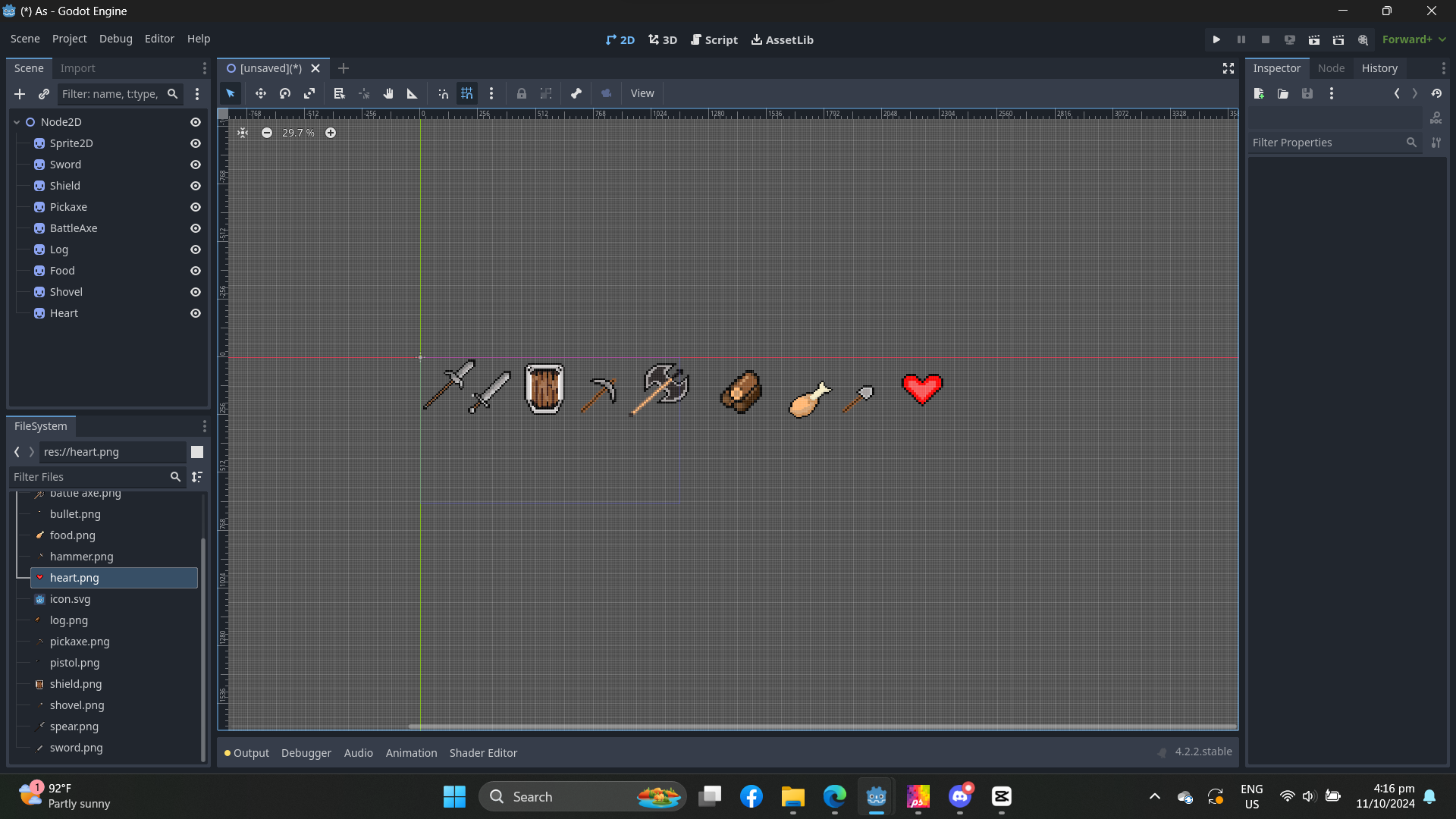Open snapping options three-dot menu
Screen dimensions: 1456x819
[491, 93]
